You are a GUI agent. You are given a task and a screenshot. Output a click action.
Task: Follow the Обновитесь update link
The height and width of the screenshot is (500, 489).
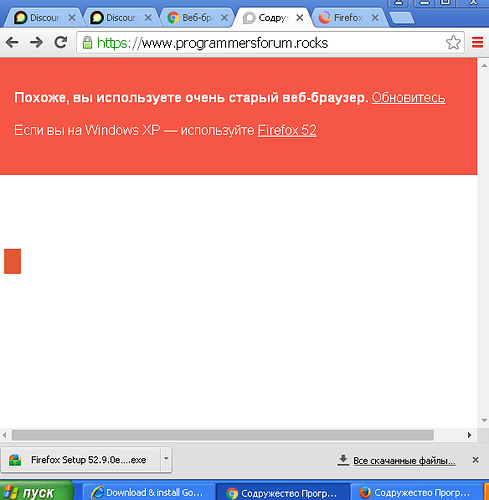coord(408,98)
